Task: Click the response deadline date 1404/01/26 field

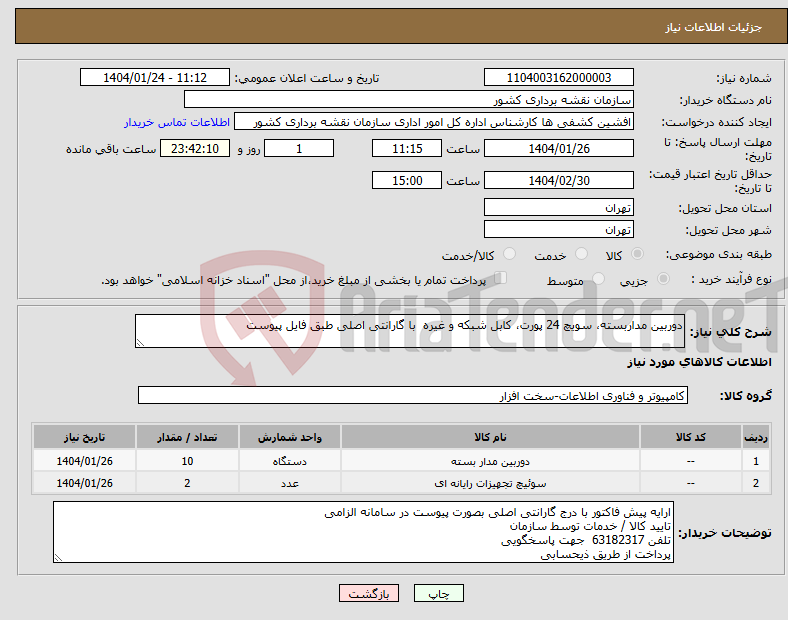Action: tap(558, 148)
